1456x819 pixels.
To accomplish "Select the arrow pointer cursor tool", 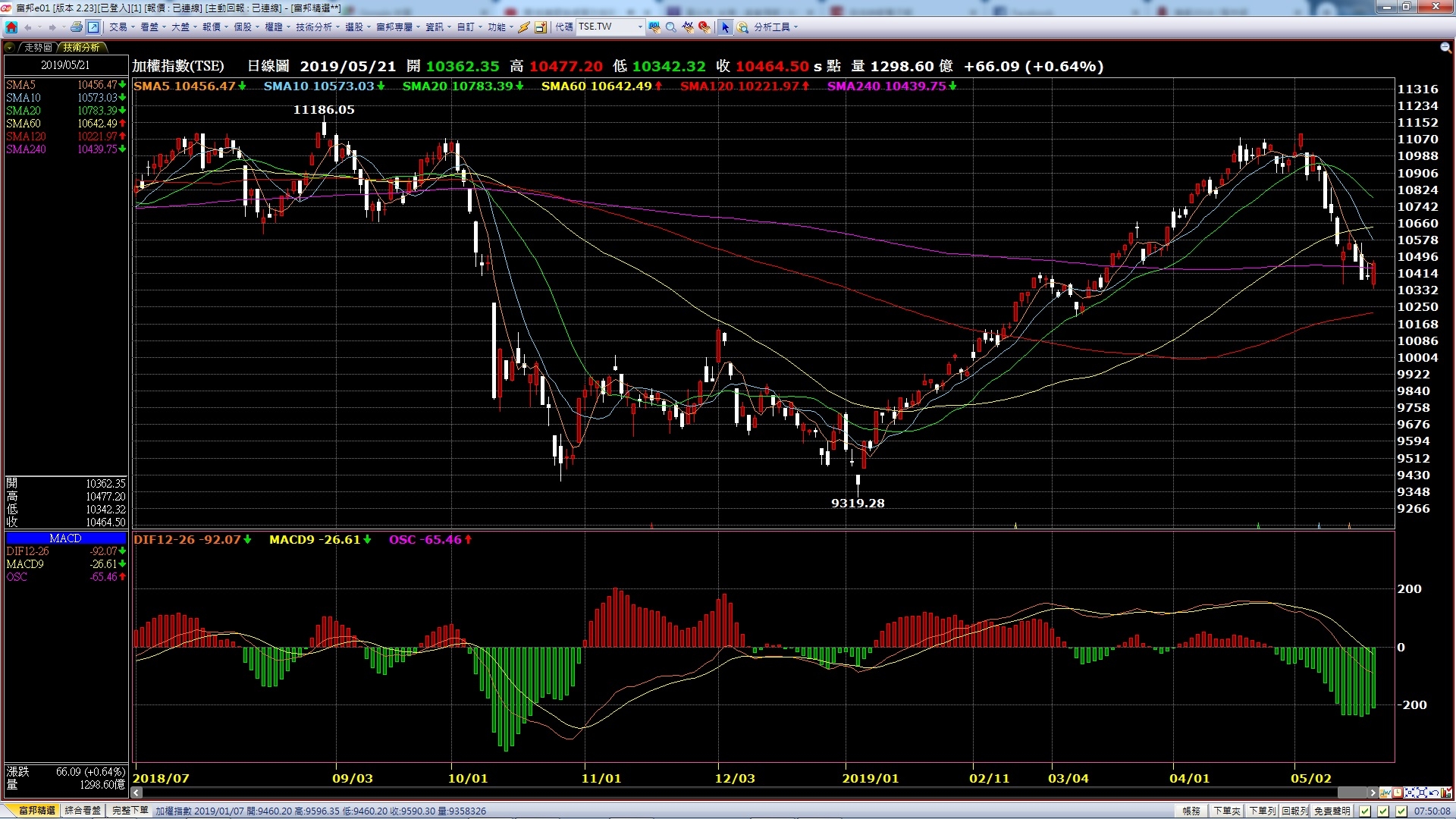I will [725, 27].
